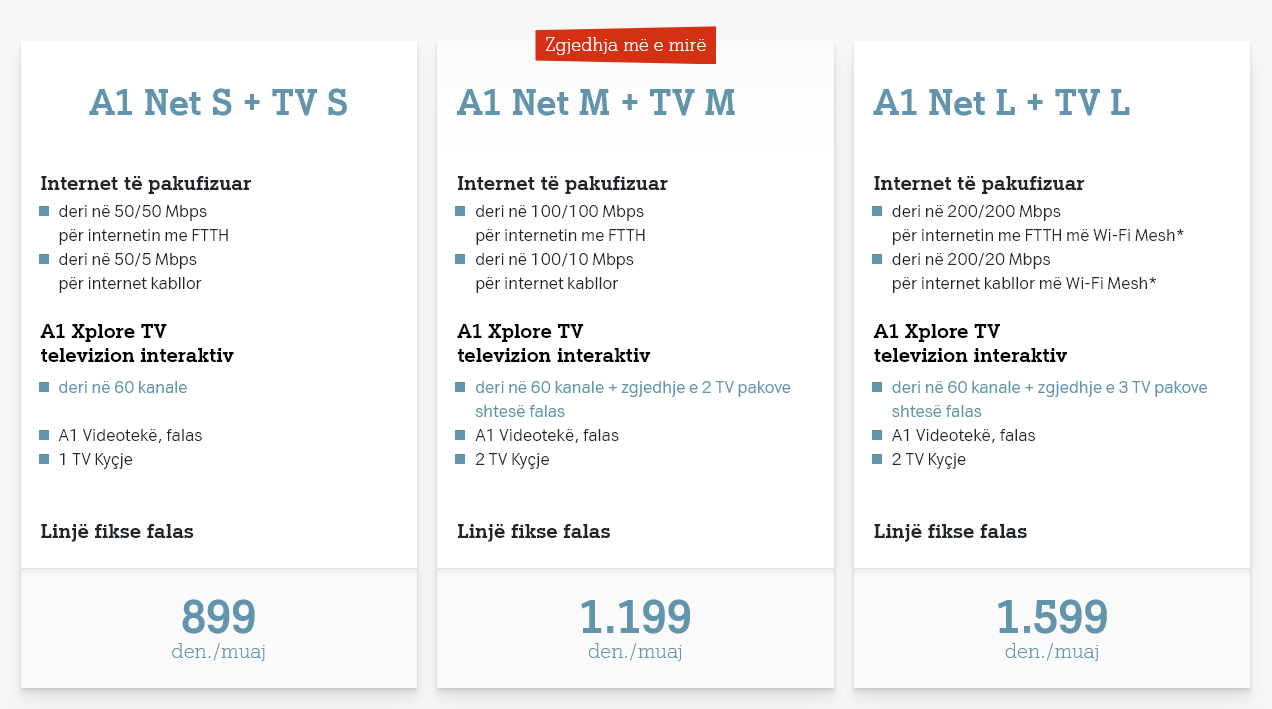Image resolution: width=1272 pixels, height=709 pixels.
Task: Click the bullet beside '2 TV Kyçje' in the L plan
Action: click(877, 459)
